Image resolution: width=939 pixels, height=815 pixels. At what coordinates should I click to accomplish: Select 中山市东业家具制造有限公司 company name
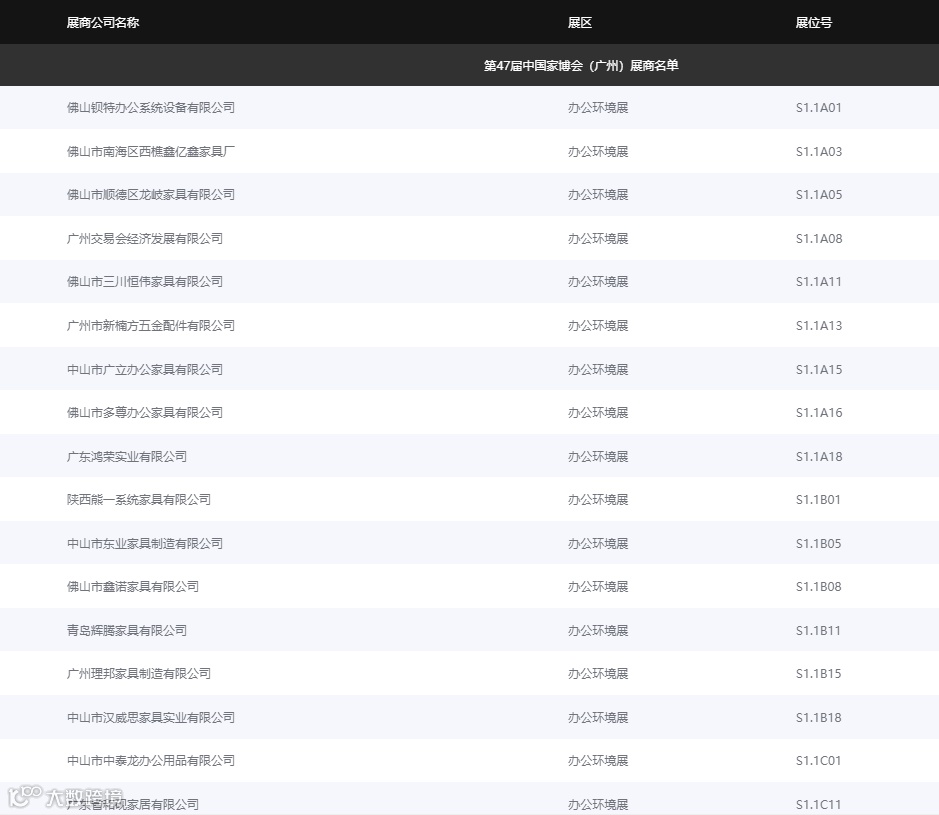click(145, 543)
